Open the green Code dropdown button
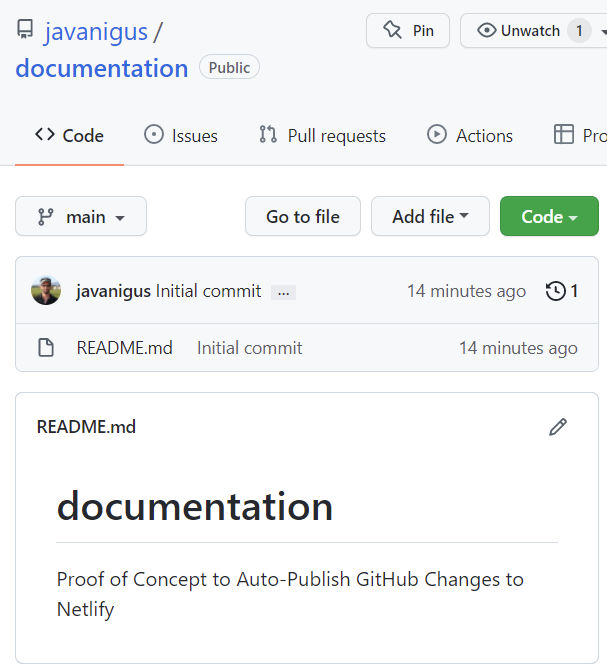Image resolution: width=607 pixels, height=668 pixels. pos(549,216)
